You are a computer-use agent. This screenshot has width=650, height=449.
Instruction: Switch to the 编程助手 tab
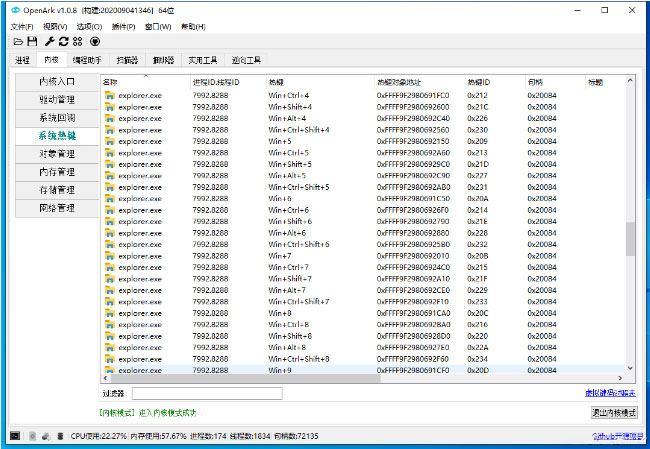[x=87, y=60]
